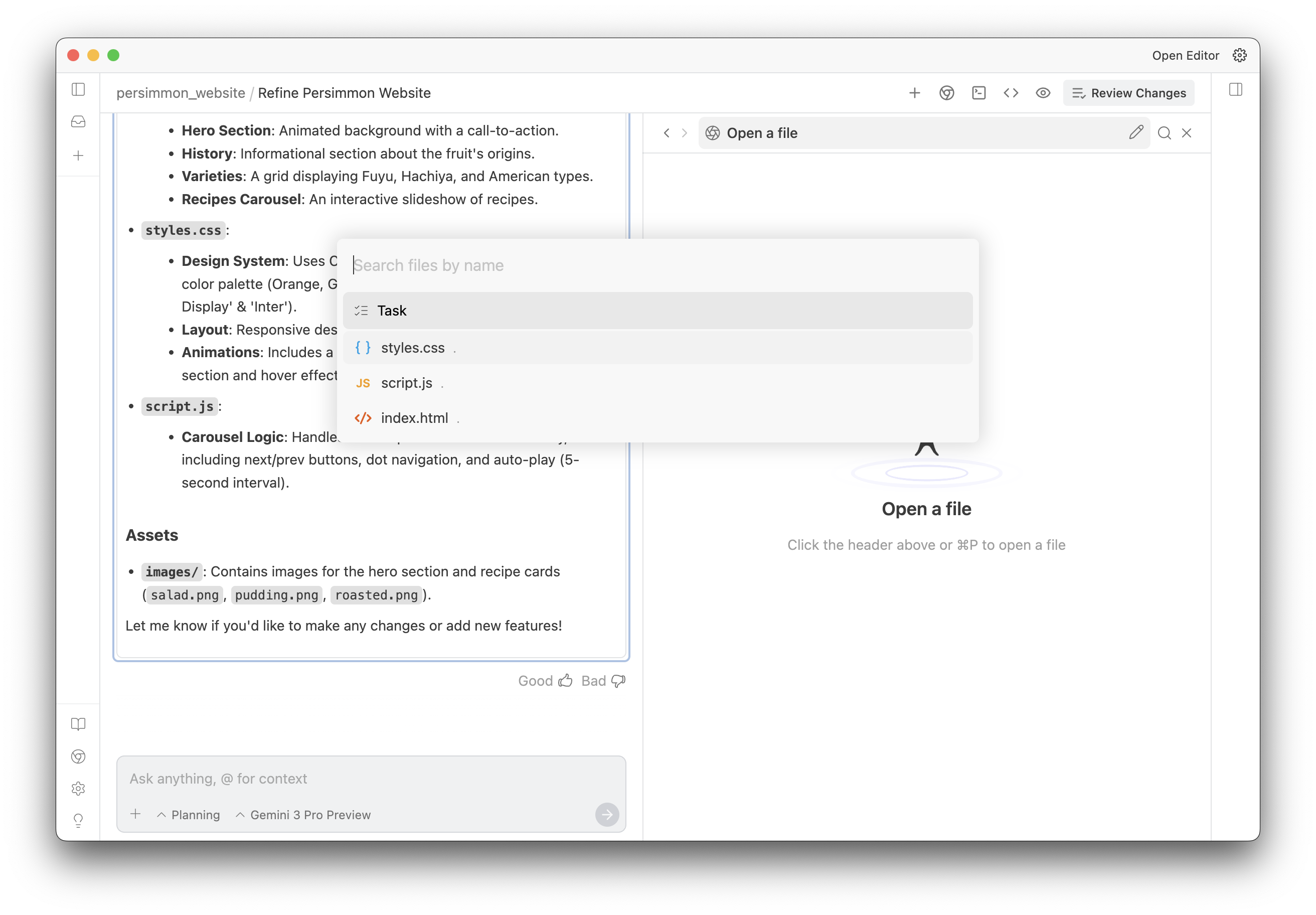The height and width of the screenshot is (915, 1316).
Task: Click the lightbulb tips icon in sidebar
Action: (x=78, y=820)
